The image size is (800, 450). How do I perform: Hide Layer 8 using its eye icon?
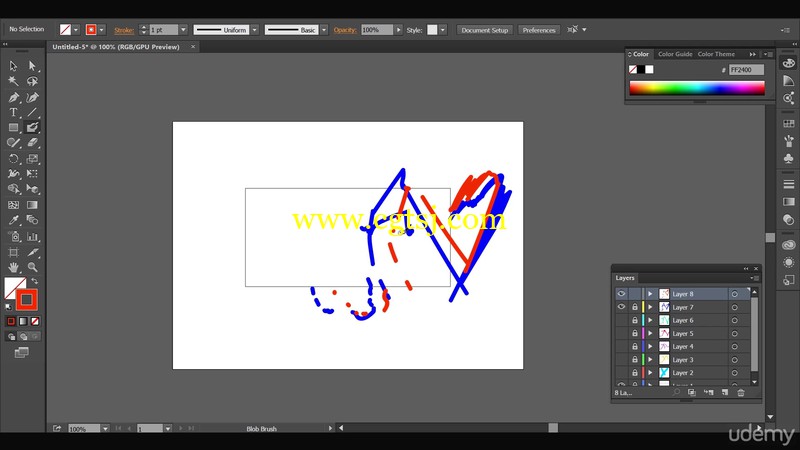pos(621,294)
